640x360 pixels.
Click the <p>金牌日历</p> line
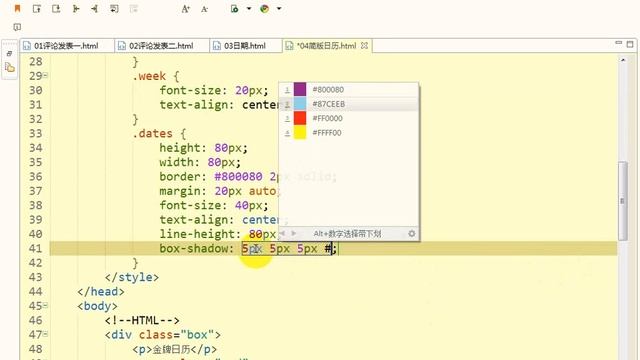click(174, 349)
